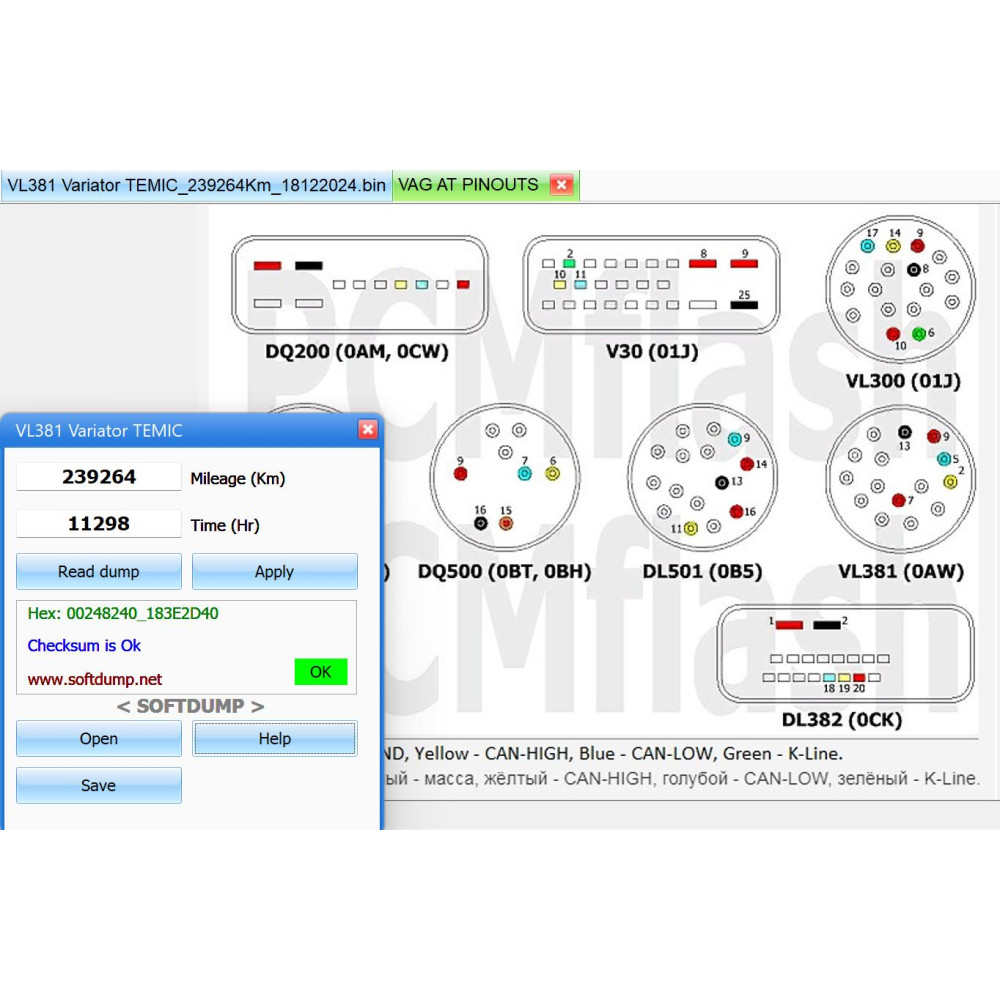Click the Checksum is Ok message
Screen dimensions: 1000x1000
tap(84, 645)
